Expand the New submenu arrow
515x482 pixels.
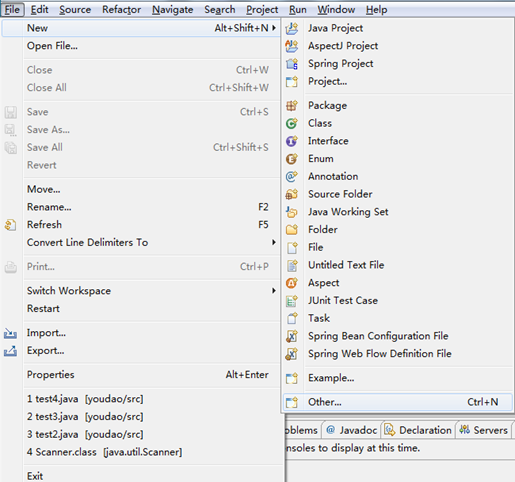(274, 28)
